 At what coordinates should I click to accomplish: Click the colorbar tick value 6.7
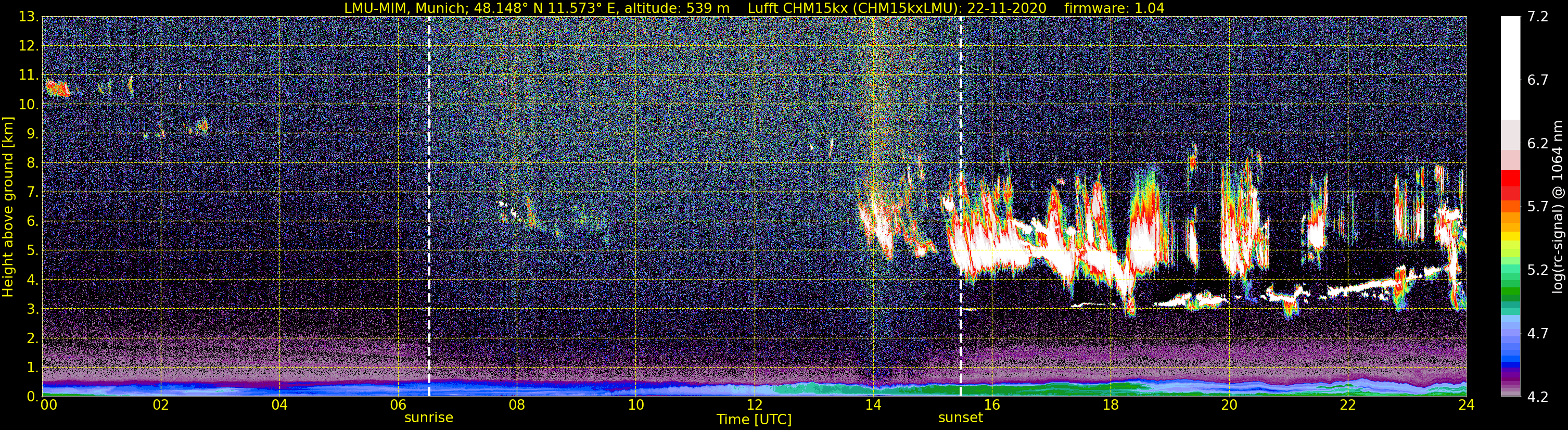tap(1538, 80)
